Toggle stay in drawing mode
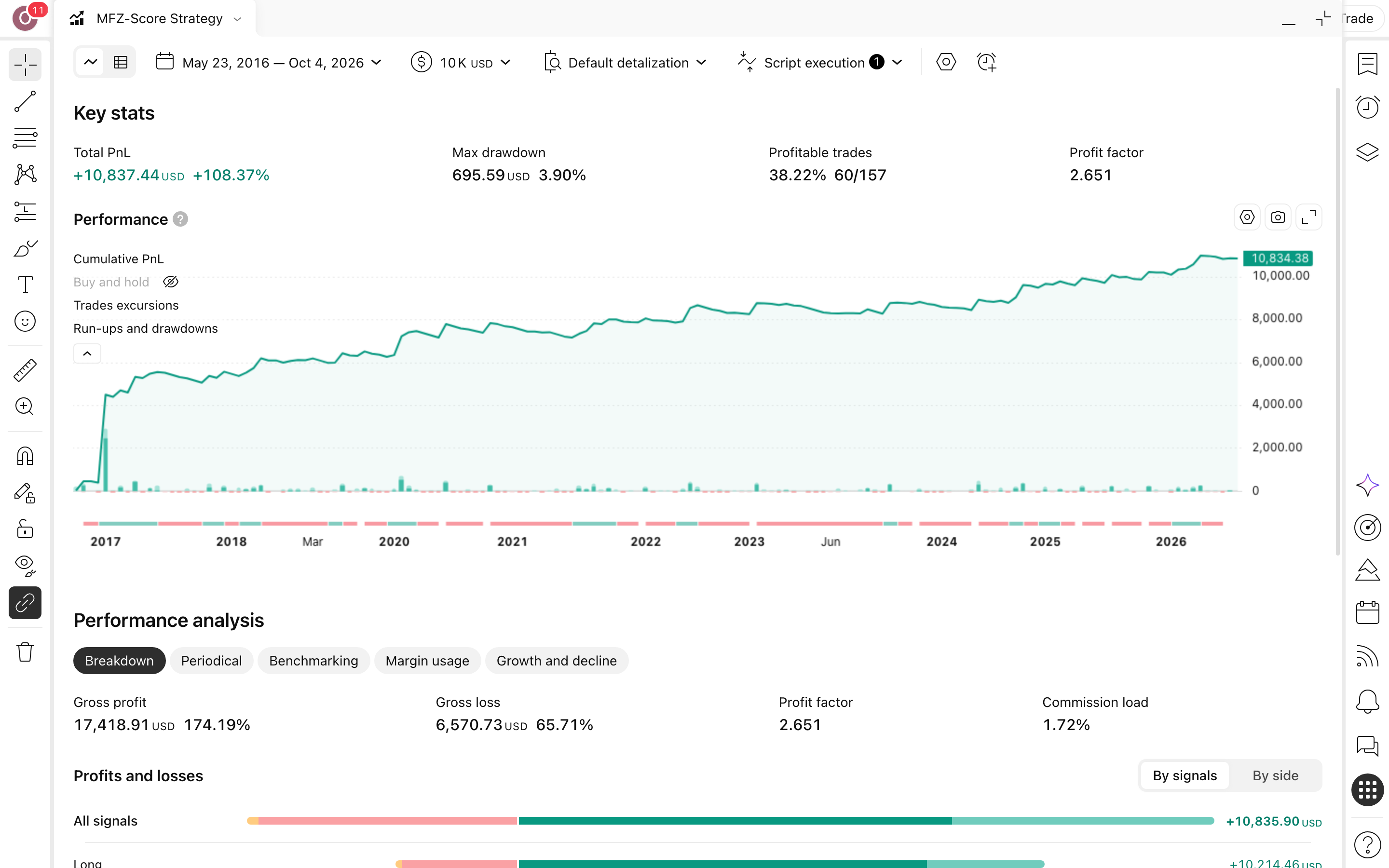The width and height of the screenshot is (1389, 868). [25, 493]
